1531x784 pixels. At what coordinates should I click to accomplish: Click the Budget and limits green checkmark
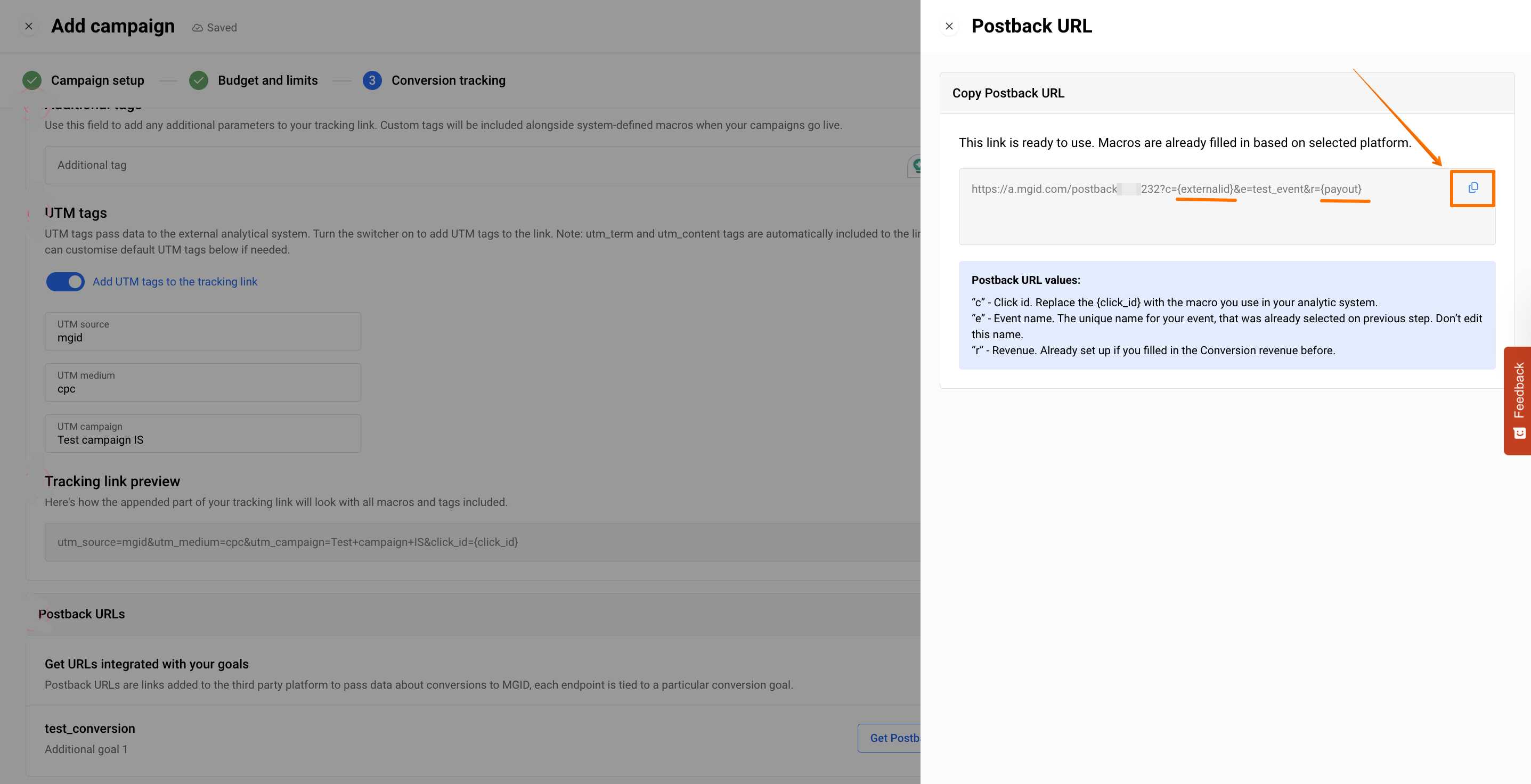click(x=199, y=80)
